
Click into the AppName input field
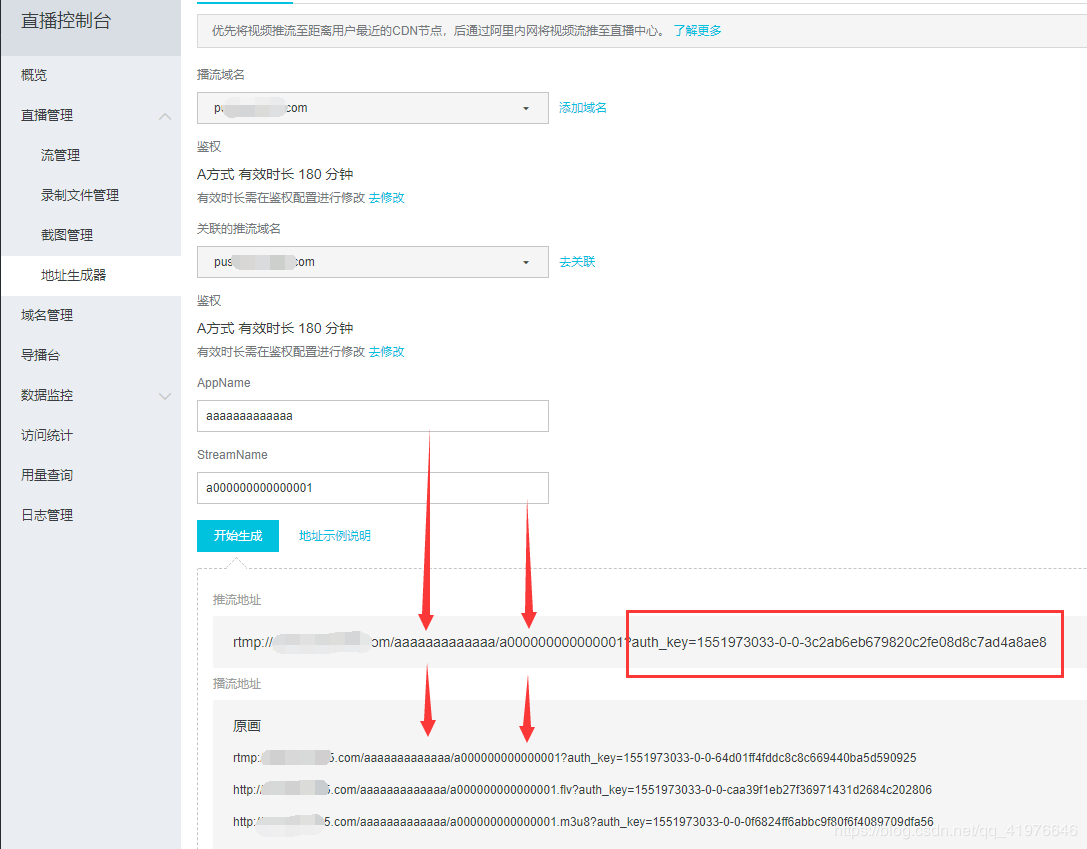pyautogui.click(x=373, y=416)
